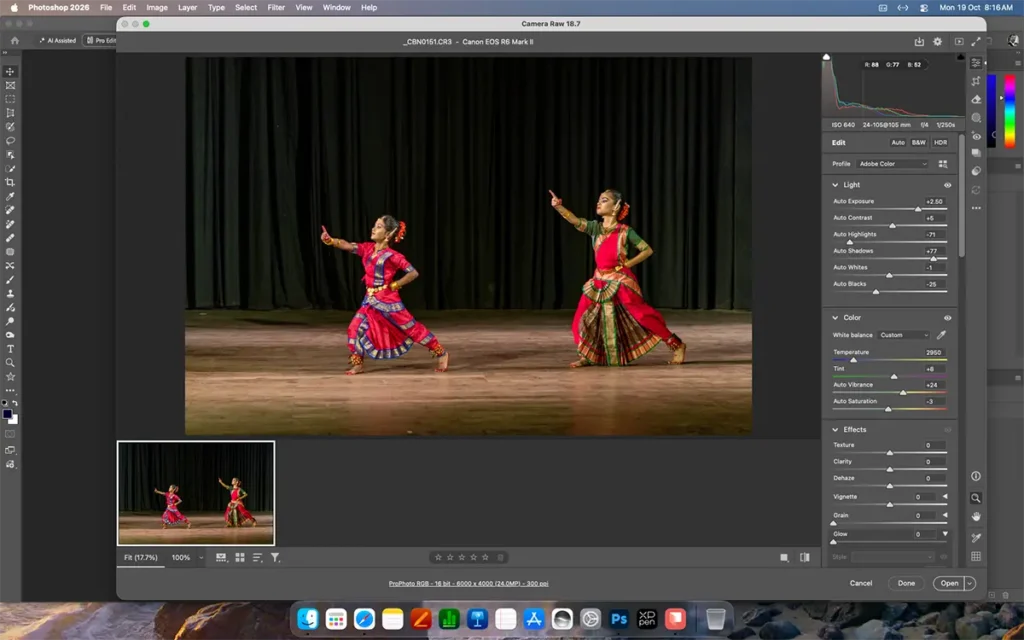Toggle the Effects panel visibility eye
The height and width of the screenshot is (640, 1024).
tap(947, 430)
